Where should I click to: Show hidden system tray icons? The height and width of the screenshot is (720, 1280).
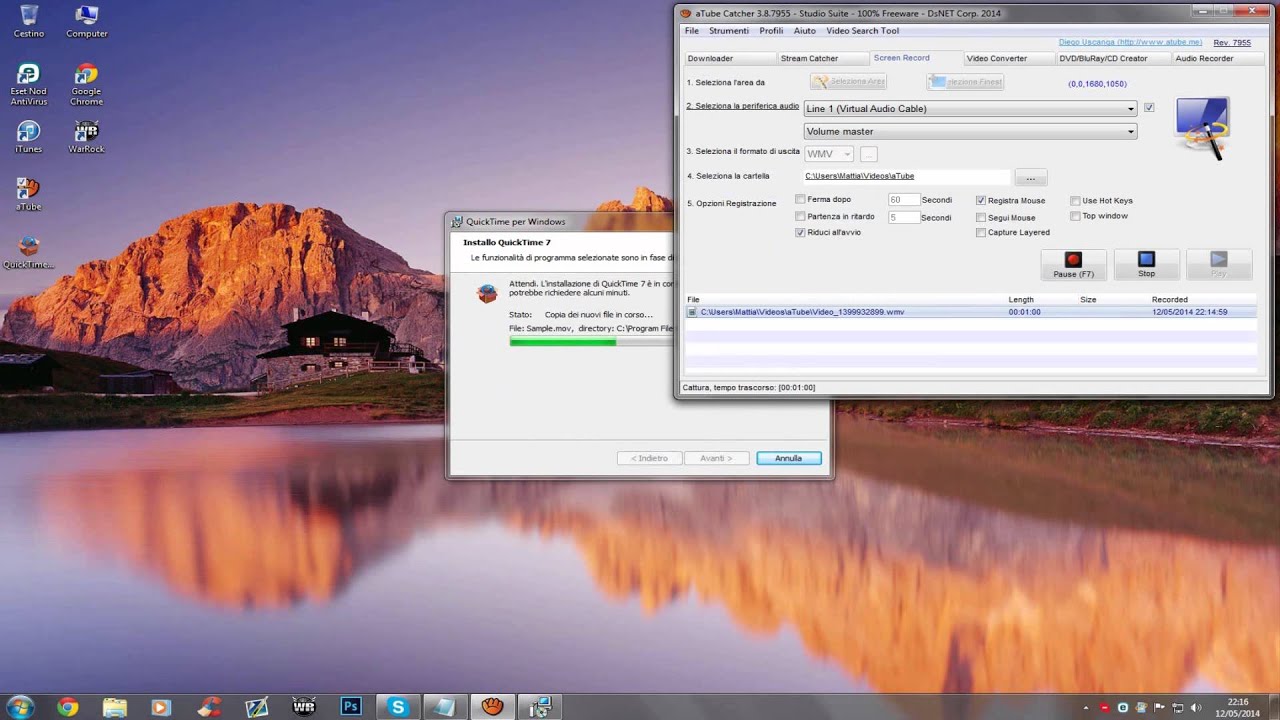pyautogui.click(x=1086, y=708)
